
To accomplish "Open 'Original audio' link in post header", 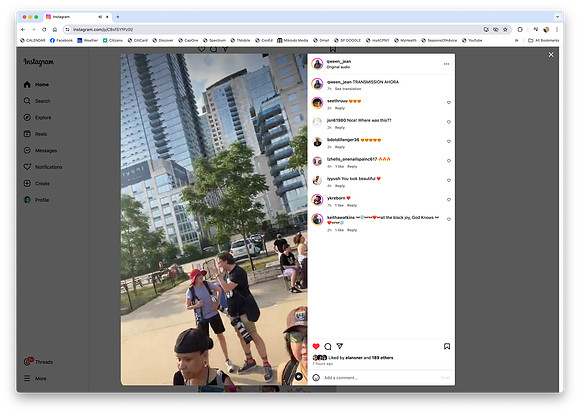I will pyautogui.click(x=338, y=67).
